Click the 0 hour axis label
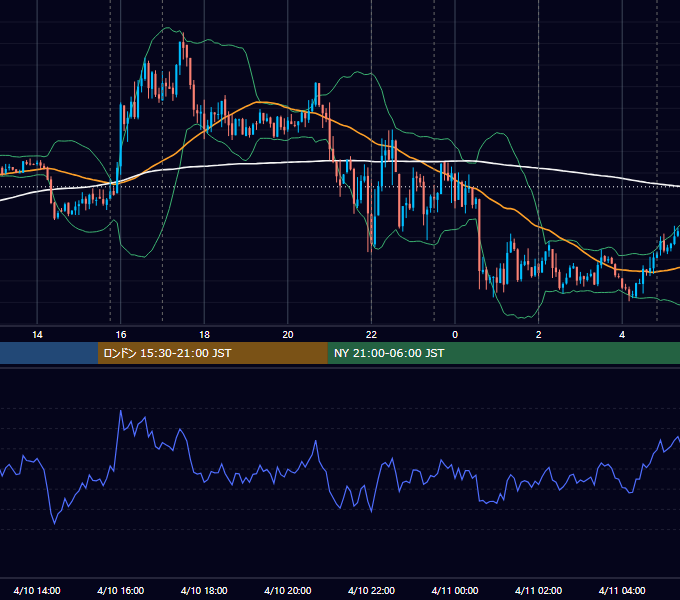 [x=455, y=335]
